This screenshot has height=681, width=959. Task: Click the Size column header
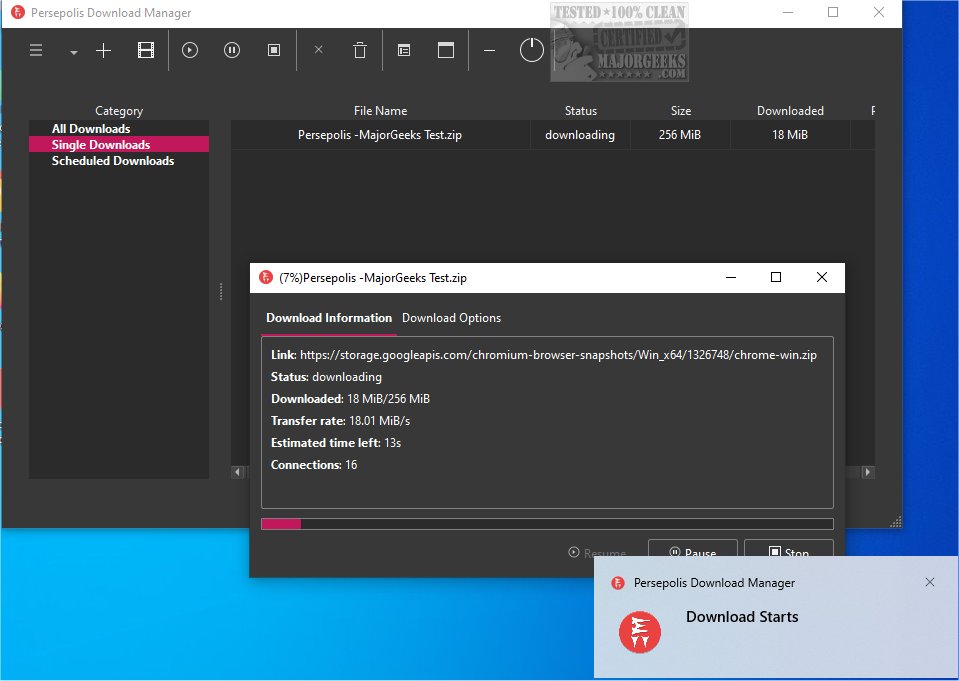tap(681, 111)
